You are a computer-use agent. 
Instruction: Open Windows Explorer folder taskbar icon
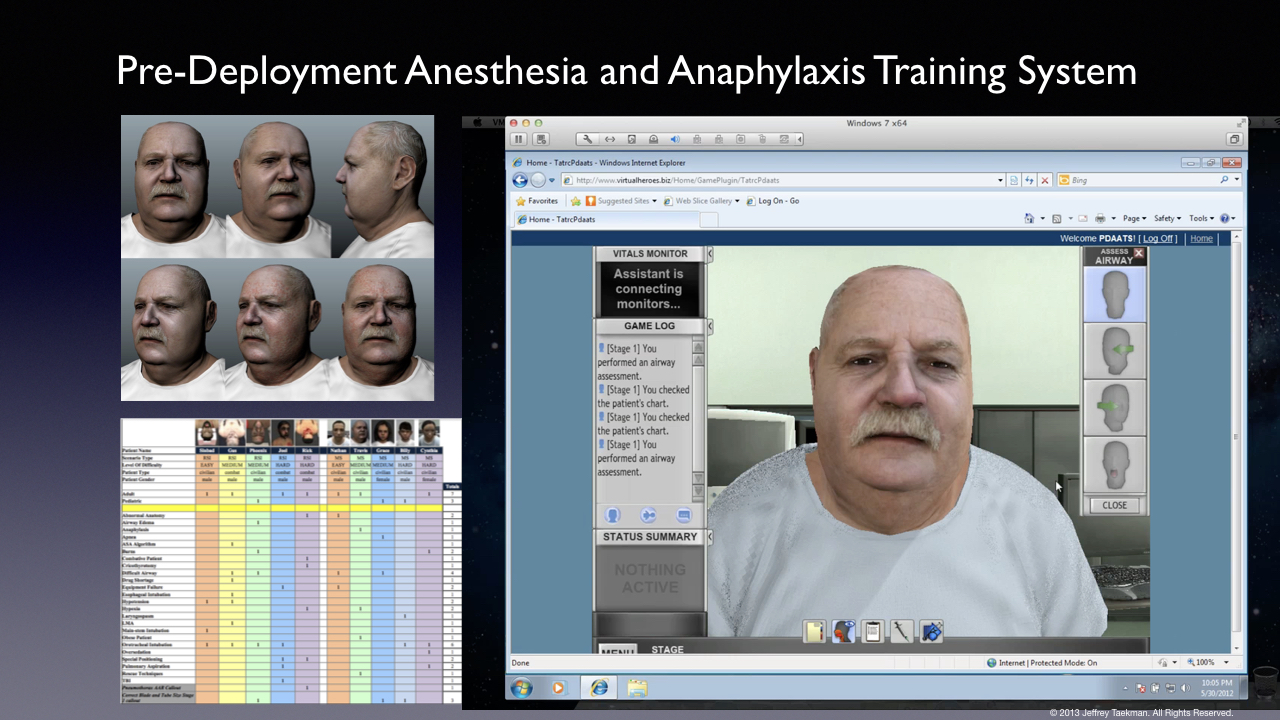point(637,688)
